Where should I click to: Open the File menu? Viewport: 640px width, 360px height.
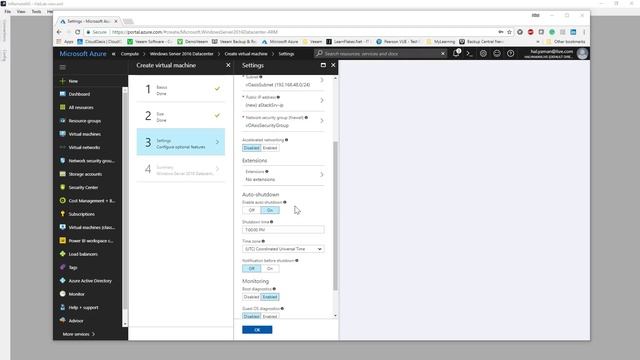8,11
